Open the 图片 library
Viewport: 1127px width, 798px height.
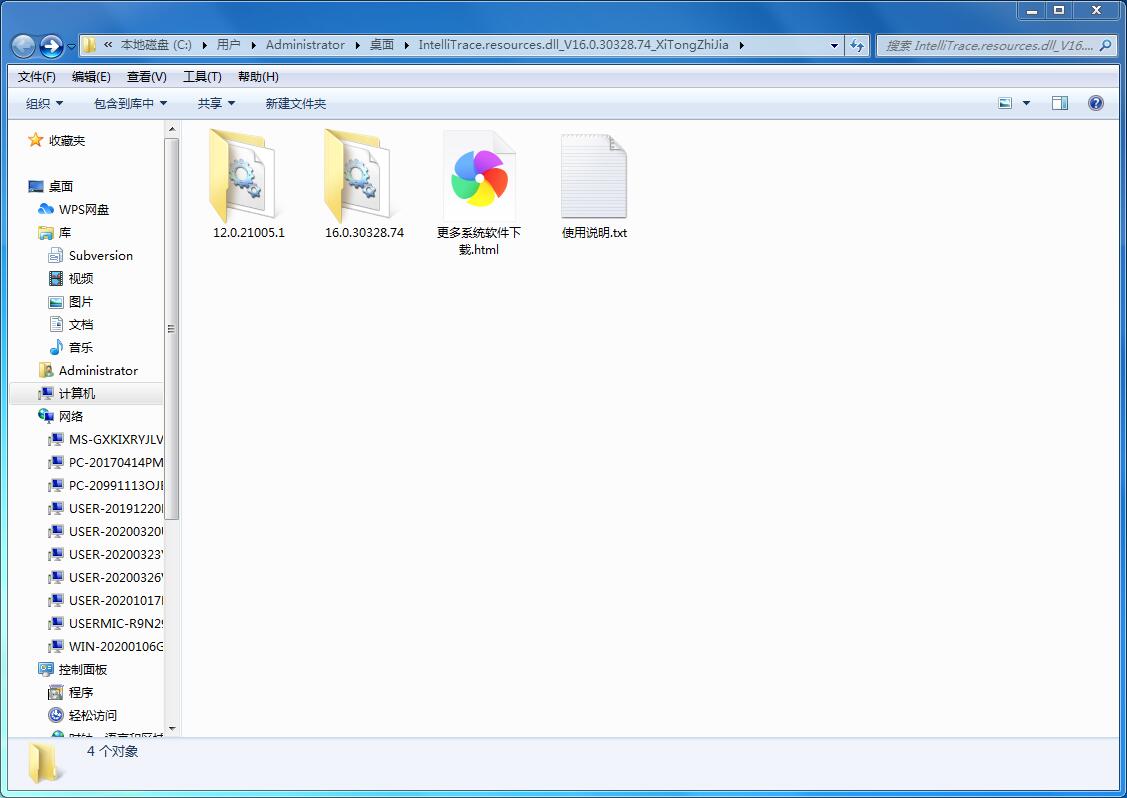pos(80,301)
